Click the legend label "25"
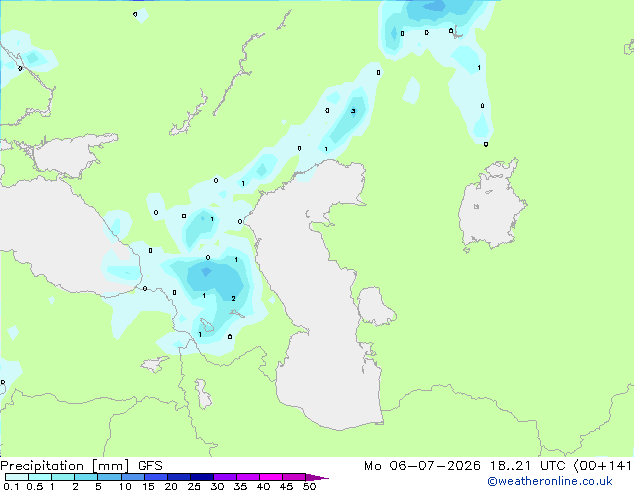Image resolution: width=634 pixels, height=490 pixels. point(194,486)
